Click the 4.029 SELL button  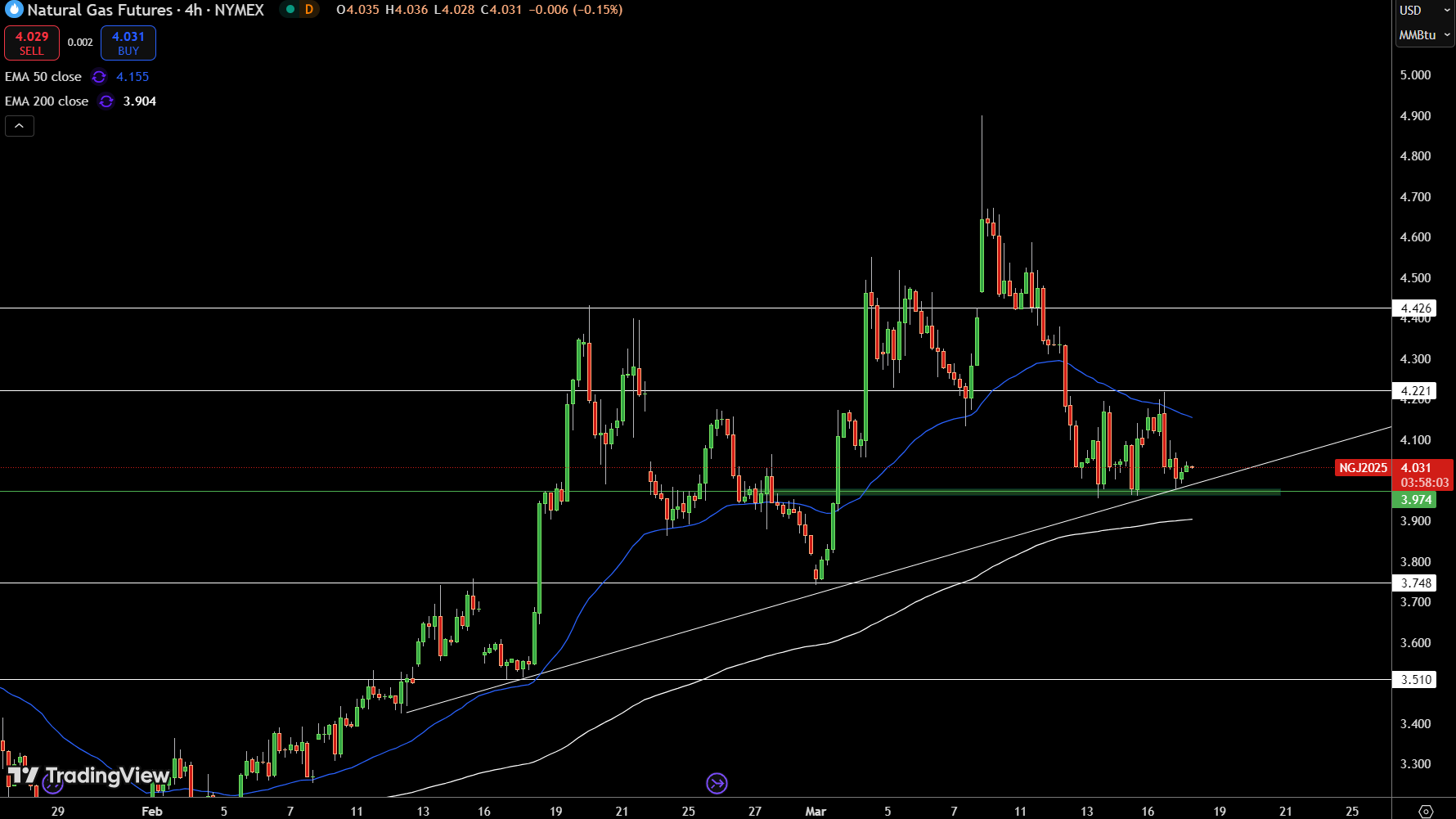(x=32, y=43)
